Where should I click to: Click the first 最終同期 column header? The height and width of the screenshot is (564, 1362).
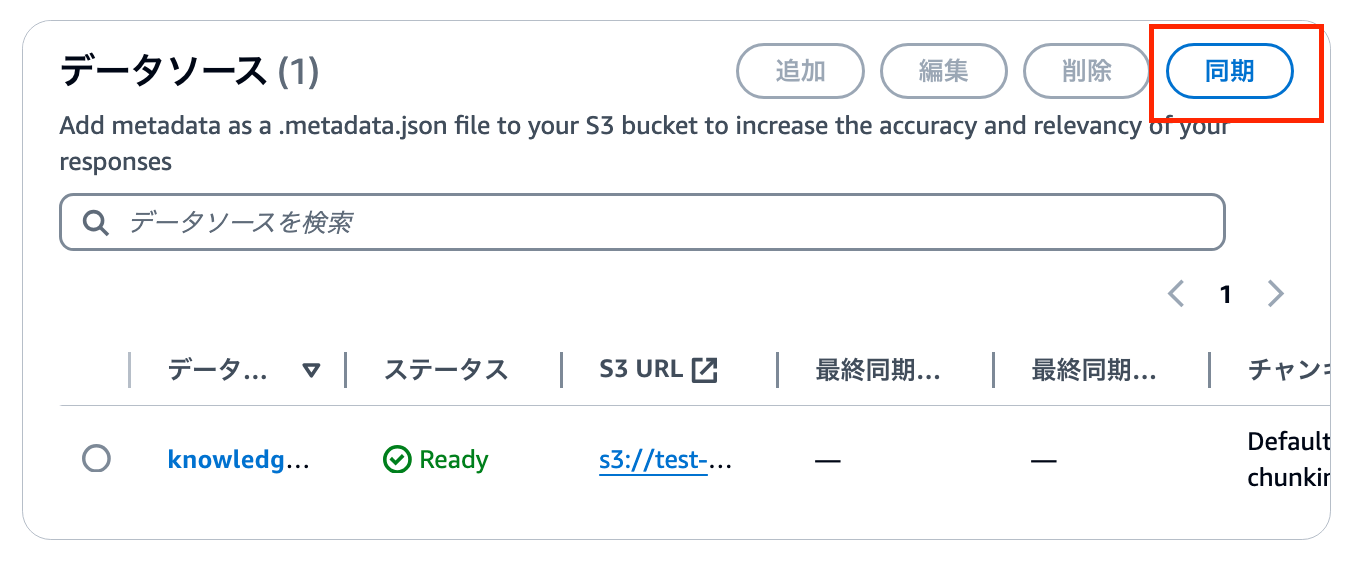coord(878,369)
